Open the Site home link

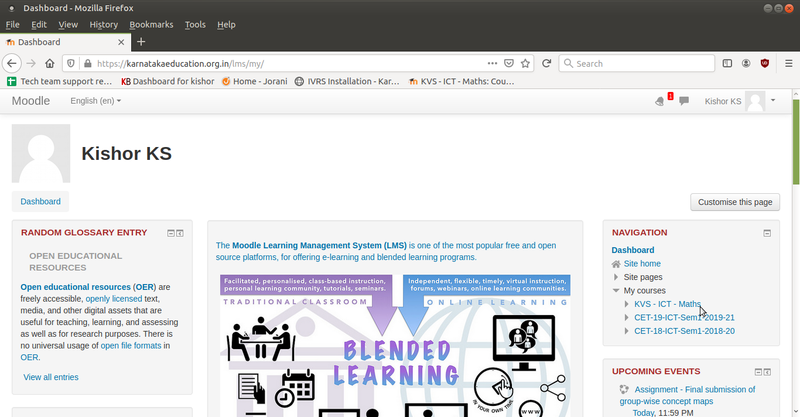tap(642, 264)
